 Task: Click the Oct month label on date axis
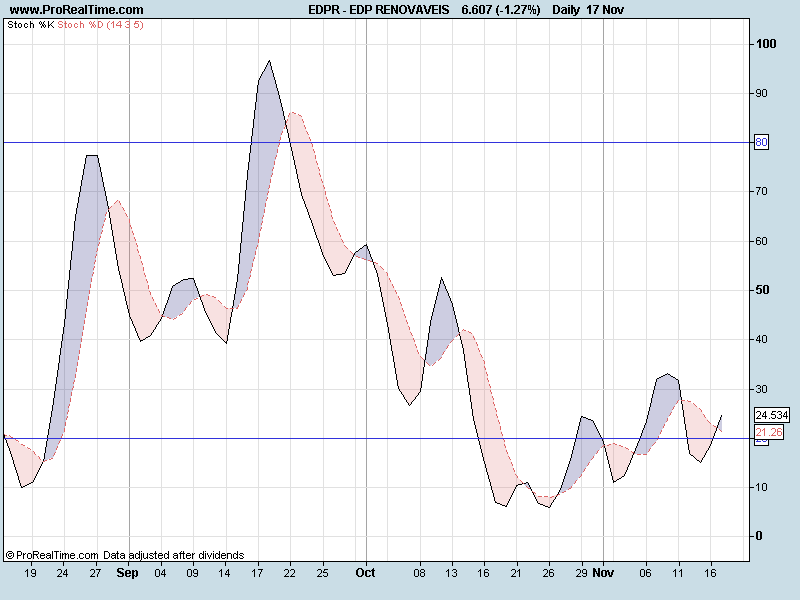pyautogui.click(x=365, y=572)
